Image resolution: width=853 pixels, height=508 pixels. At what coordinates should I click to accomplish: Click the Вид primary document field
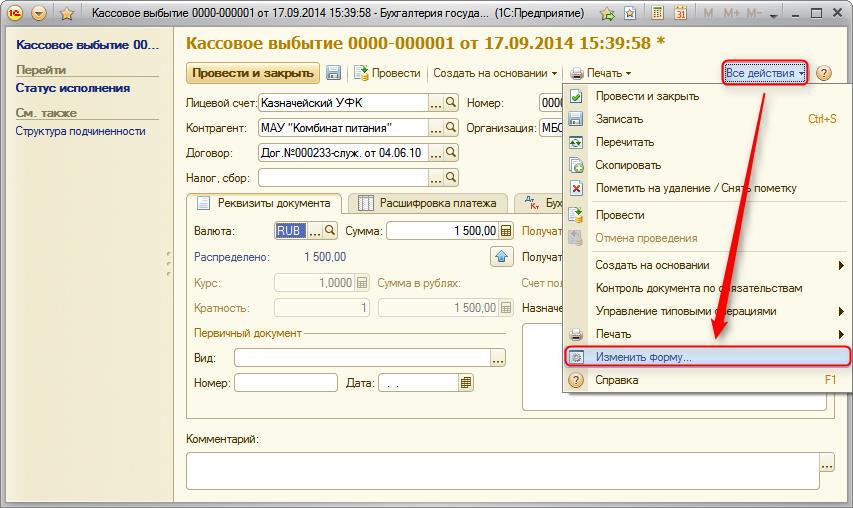[x=363, y=358]
